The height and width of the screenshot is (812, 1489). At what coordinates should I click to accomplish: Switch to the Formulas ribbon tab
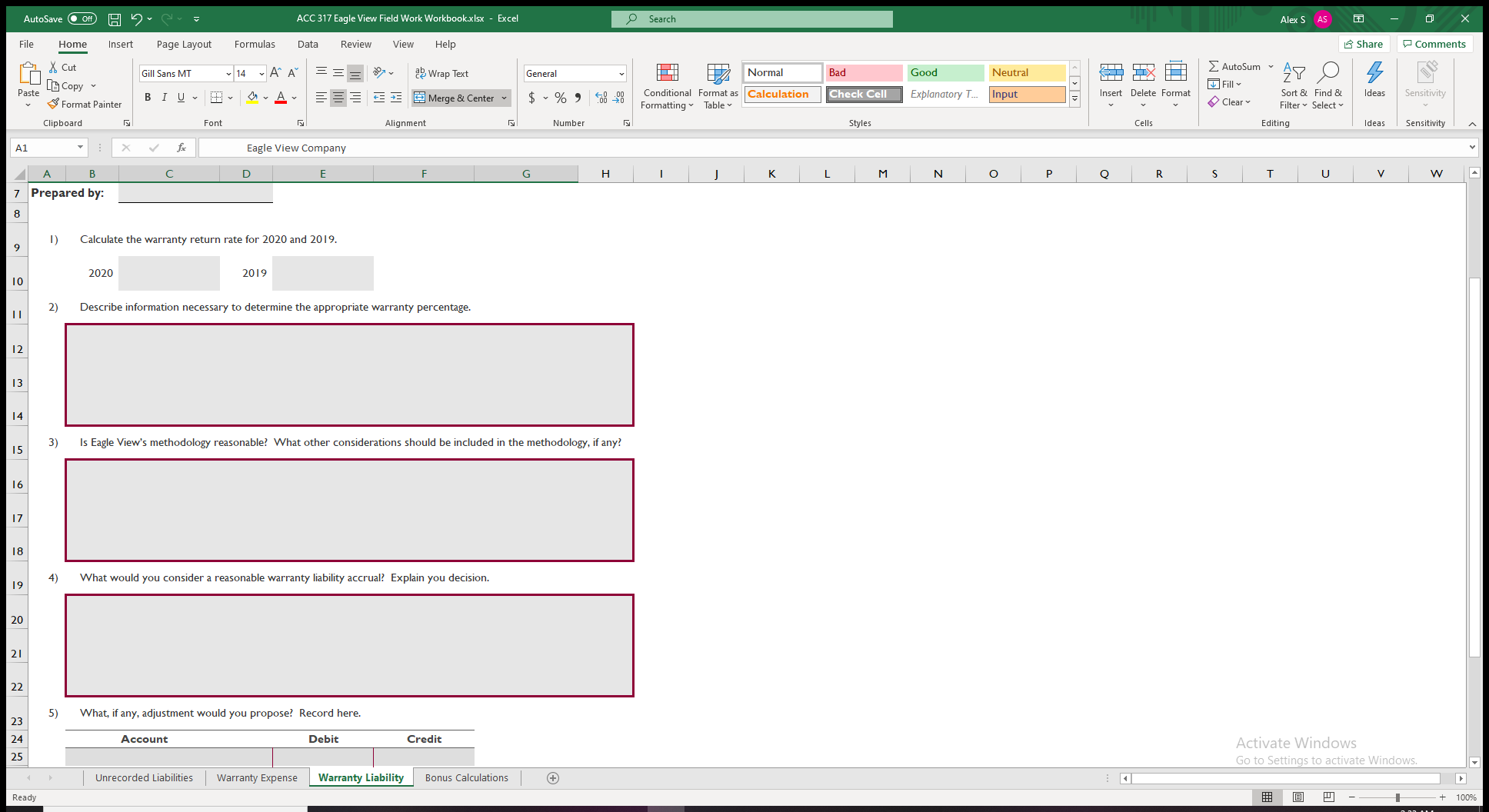click(255, 44)
